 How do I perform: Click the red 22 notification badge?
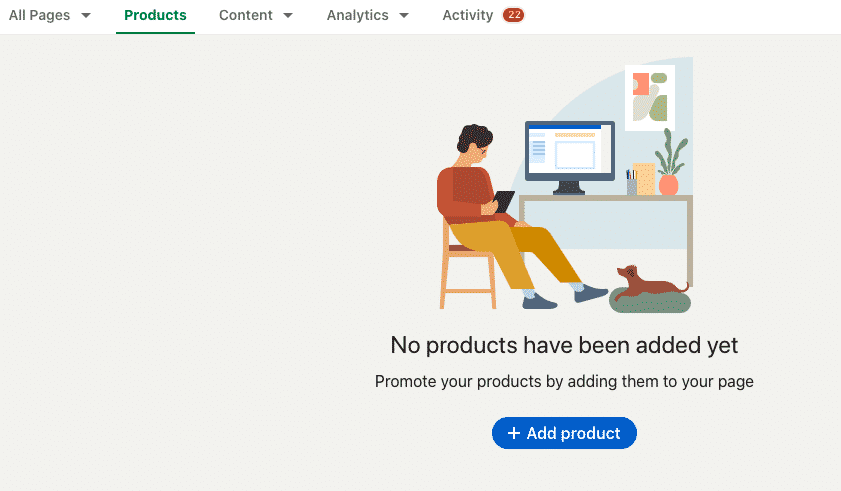[x=514, y=16]
